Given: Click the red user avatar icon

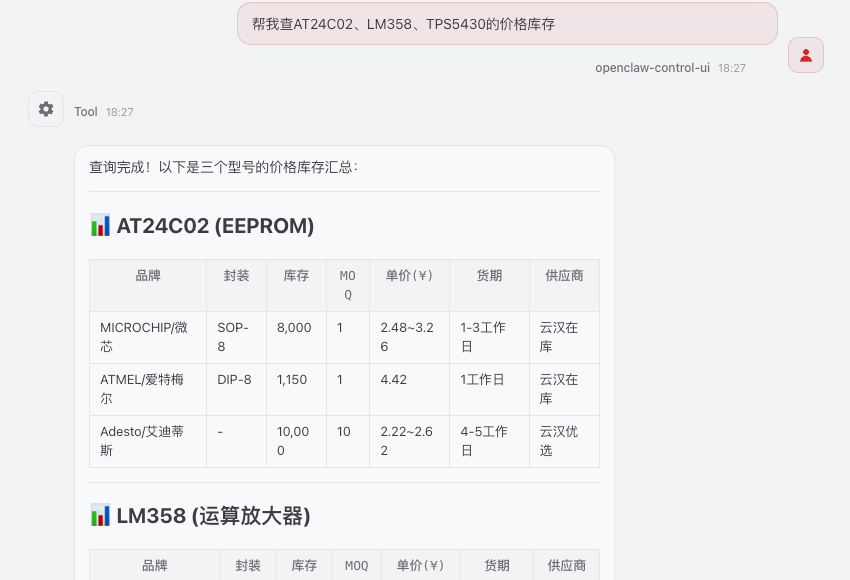Looking at the screenshot, I should [805, 55].
